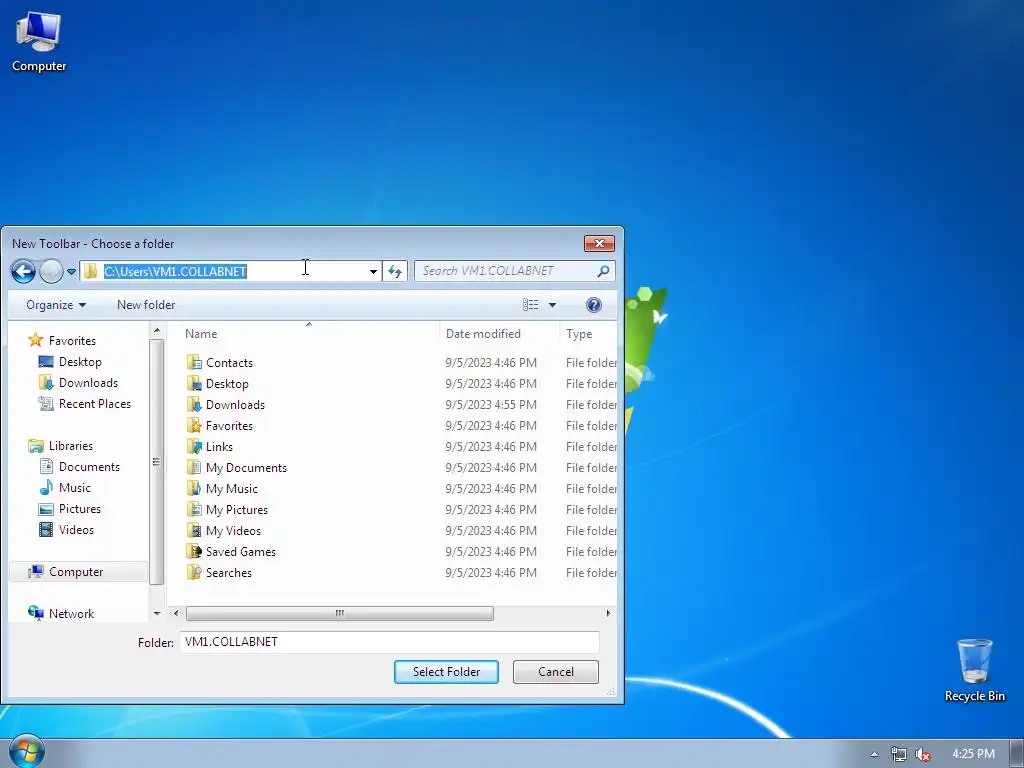This screenshot has height=768, width=1024.
Task: Open the view options dropdown arrow
Action: [552, 305]
